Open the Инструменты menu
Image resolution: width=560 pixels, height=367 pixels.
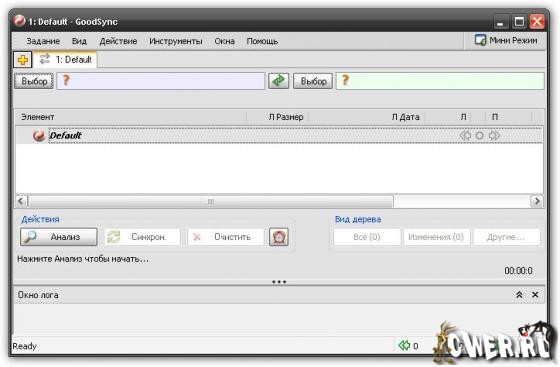tap(176, 41)
